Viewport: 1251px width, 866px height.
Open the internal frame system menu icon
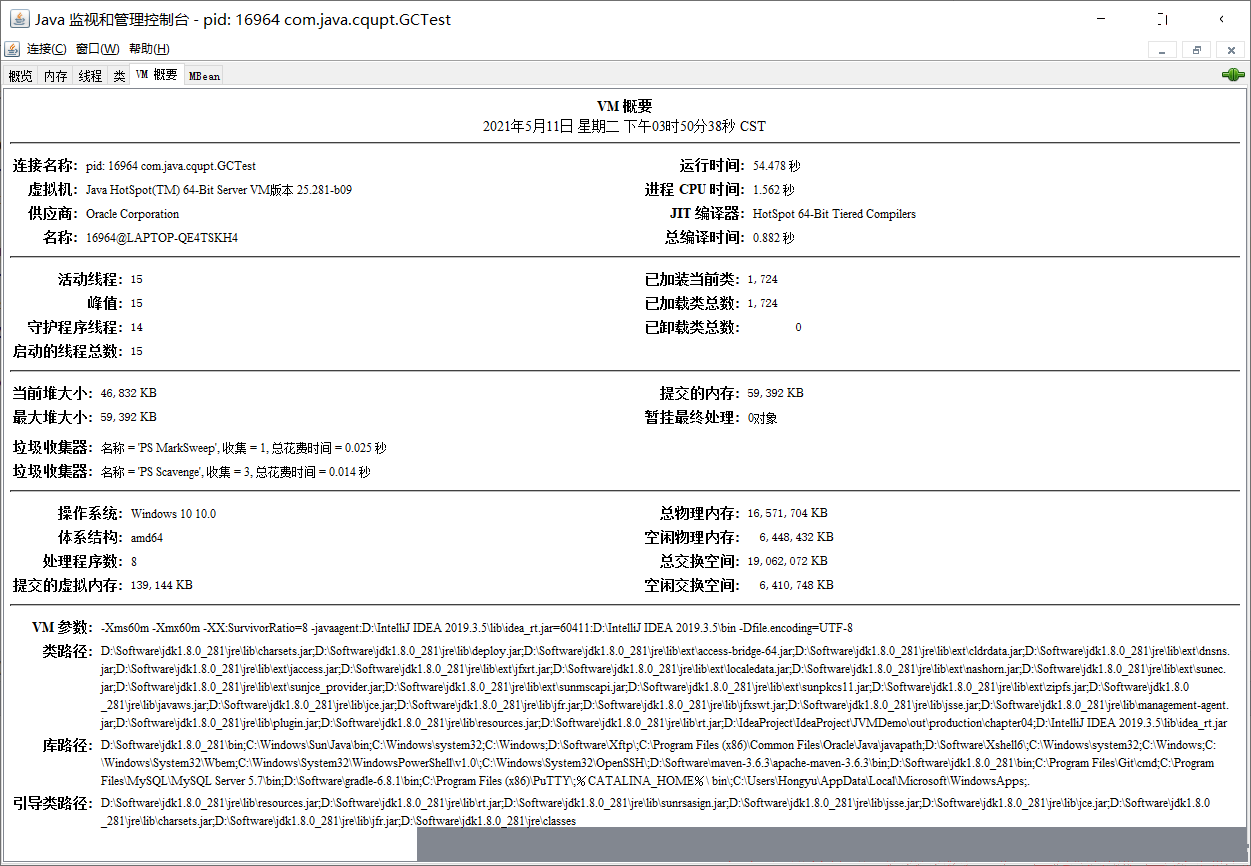click(12, 49)
